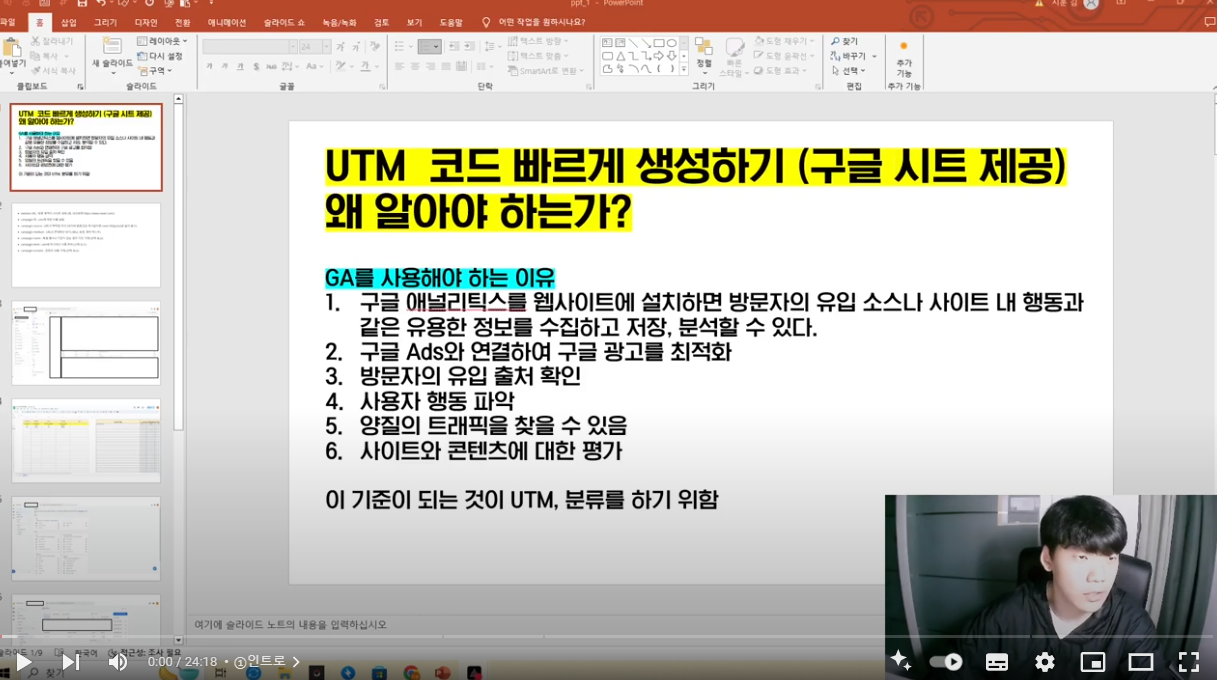This screenshot has width=1217, height=680.
Task: Click the sparkle AI icon in player
Action: (x=900, y=660)
